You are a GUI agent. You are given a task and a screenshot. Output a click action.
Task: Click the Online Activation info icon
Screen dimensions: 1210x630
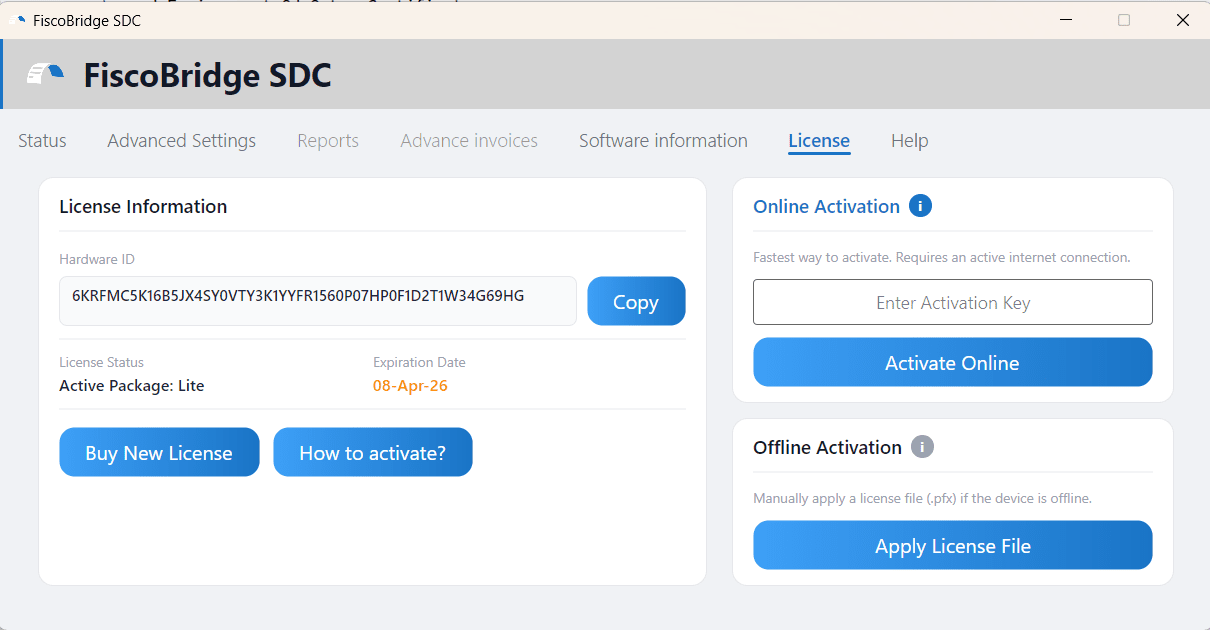[920, 206]
